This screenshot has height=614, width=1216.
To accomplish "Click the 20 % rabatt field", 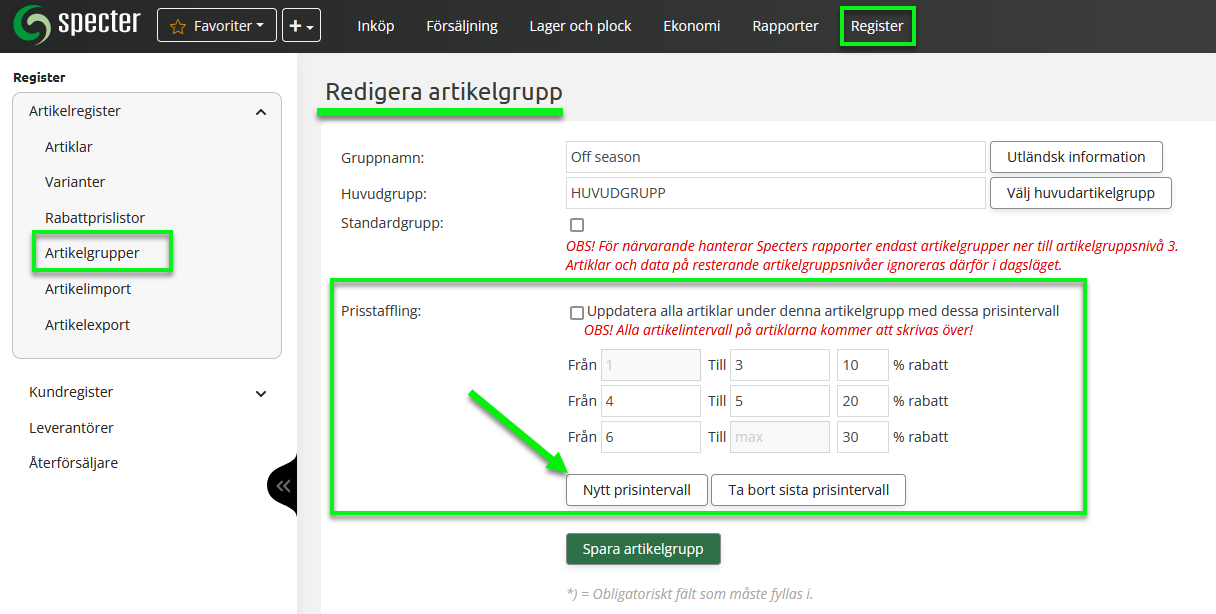I will (x=862, y=401).
